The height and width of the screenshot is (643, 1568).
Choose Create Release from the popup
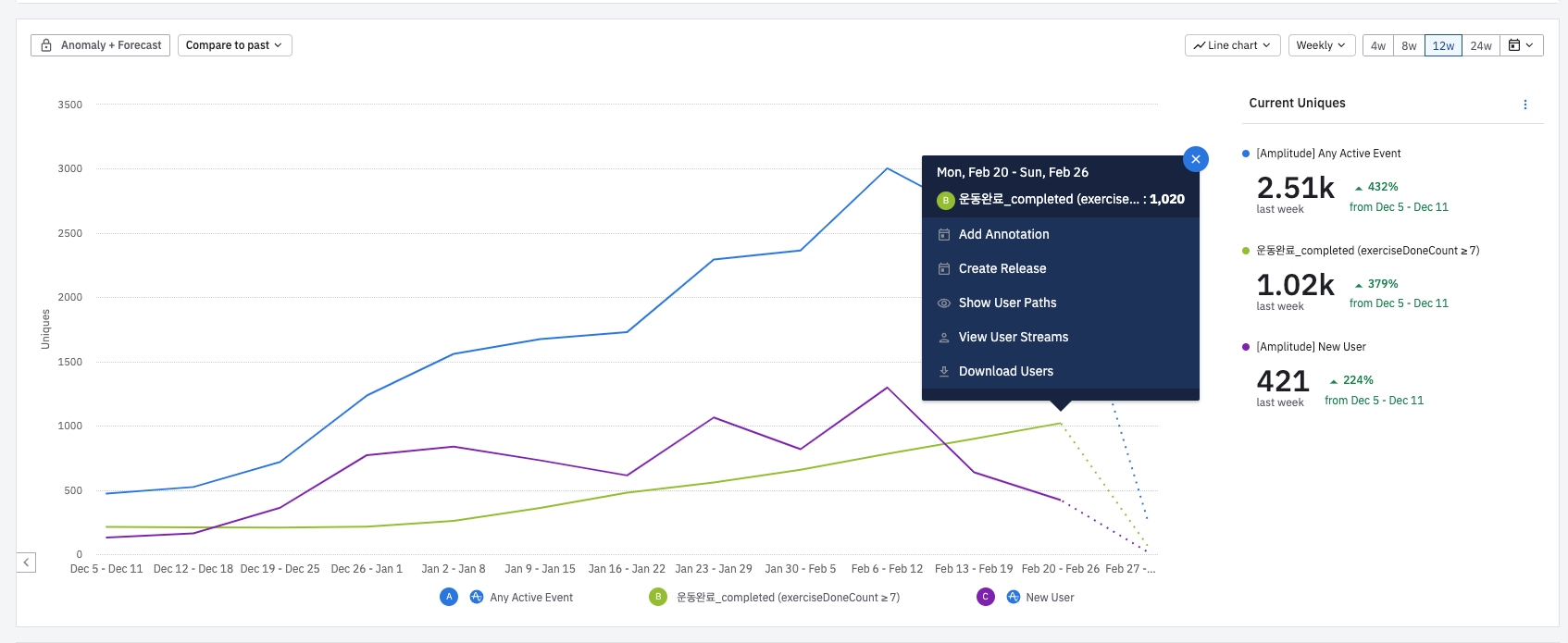[x=1002, y=269]
